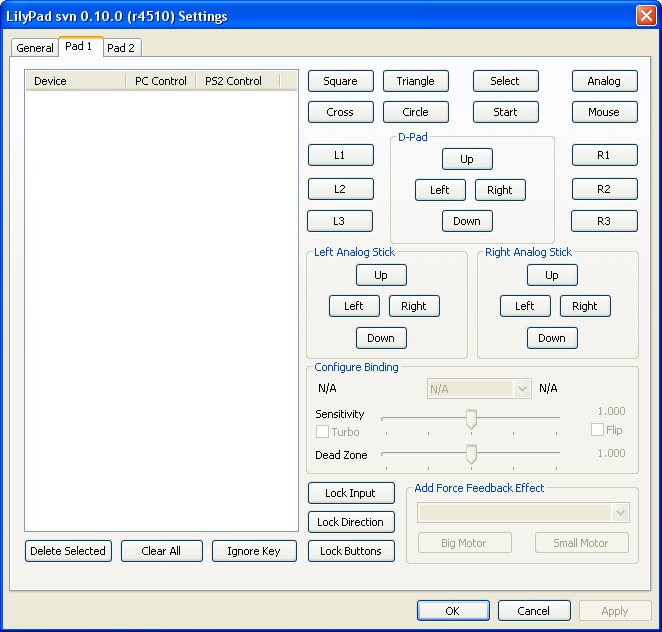The height and width of the screenshot is (632, 662).
Task: Click the Apply button
Action: coord(615,610)
